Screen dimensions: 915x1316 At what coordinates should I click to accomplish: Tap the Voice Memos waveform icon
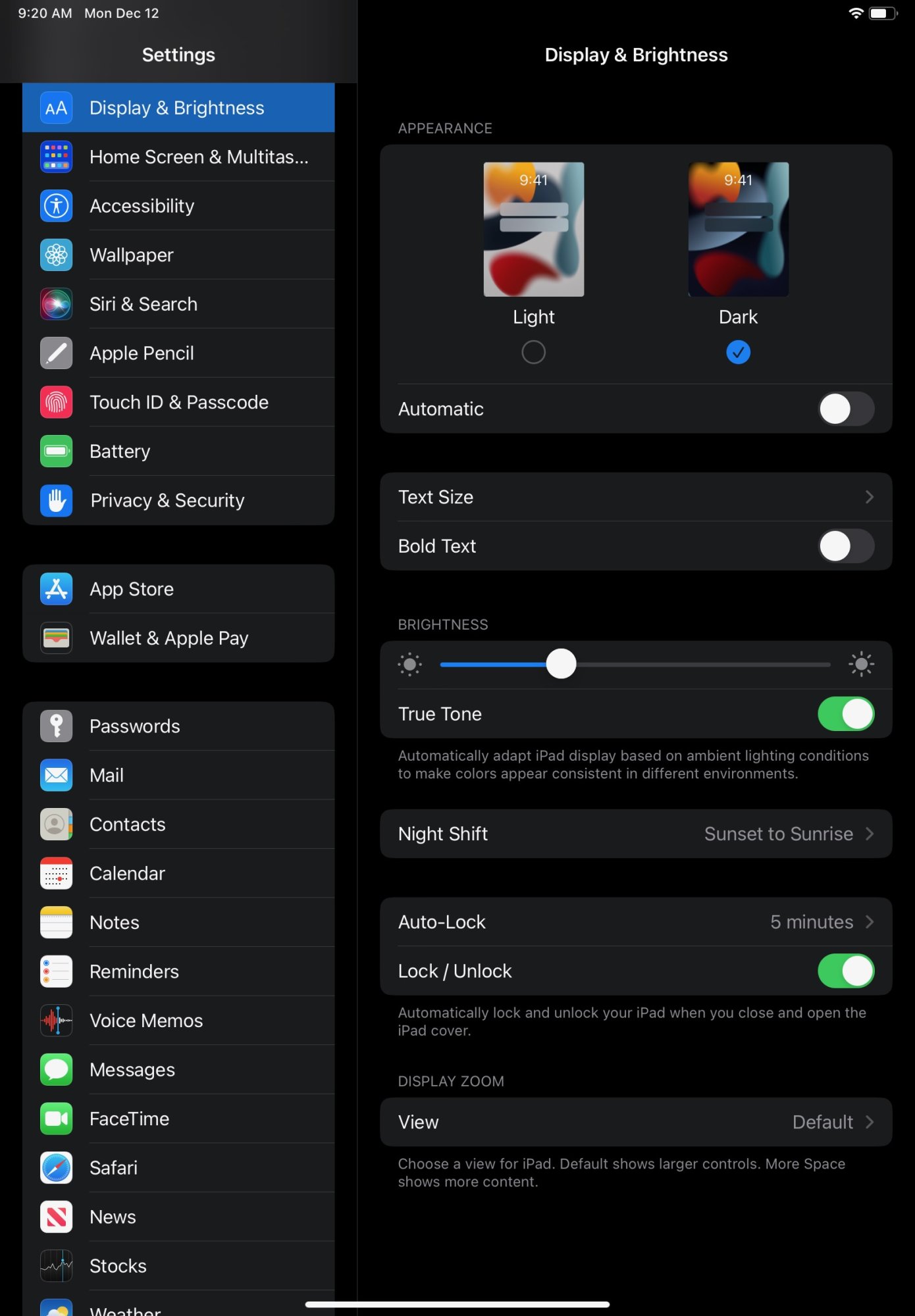pos(56,1021)
